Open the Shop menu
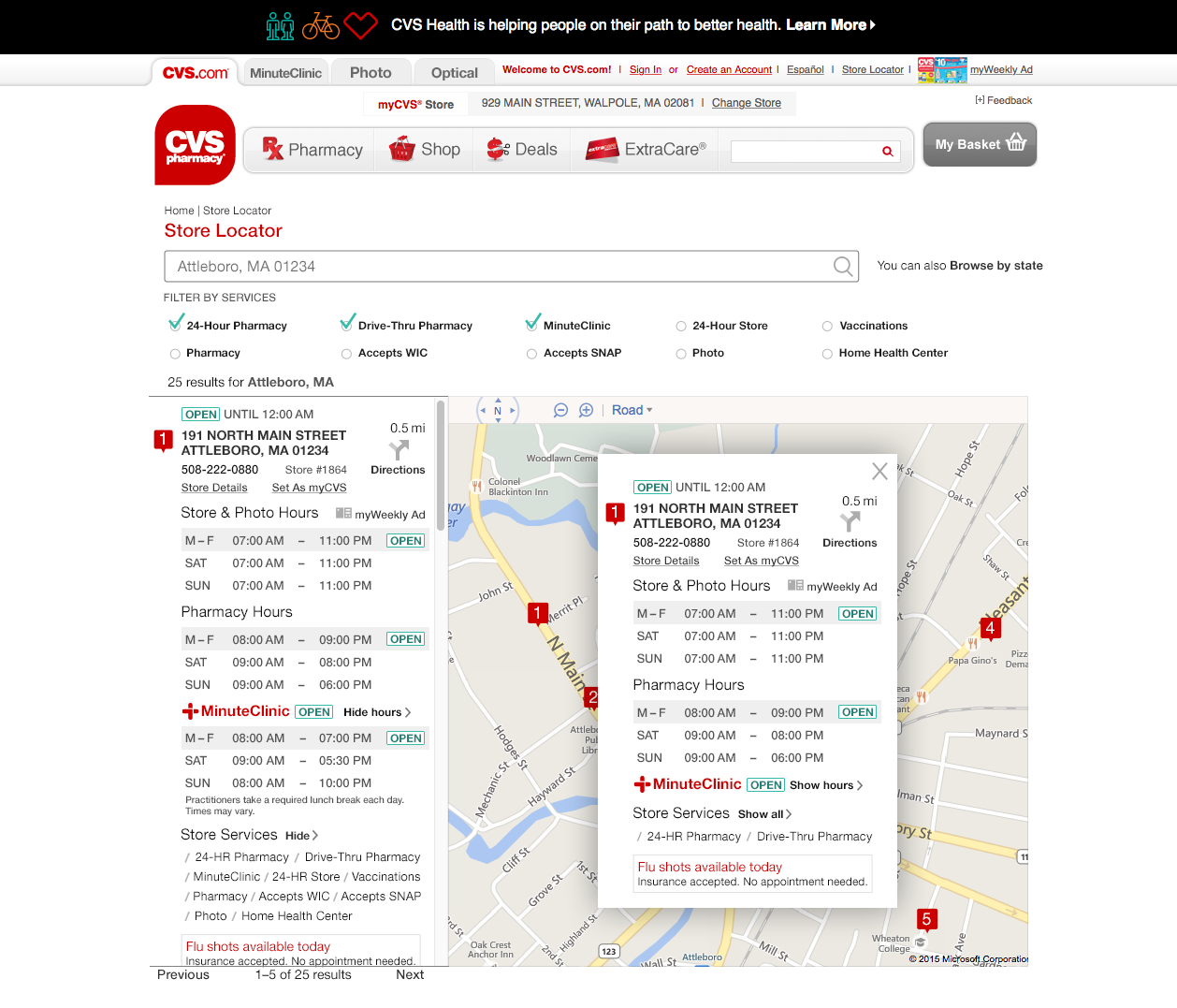 point(426,150)
